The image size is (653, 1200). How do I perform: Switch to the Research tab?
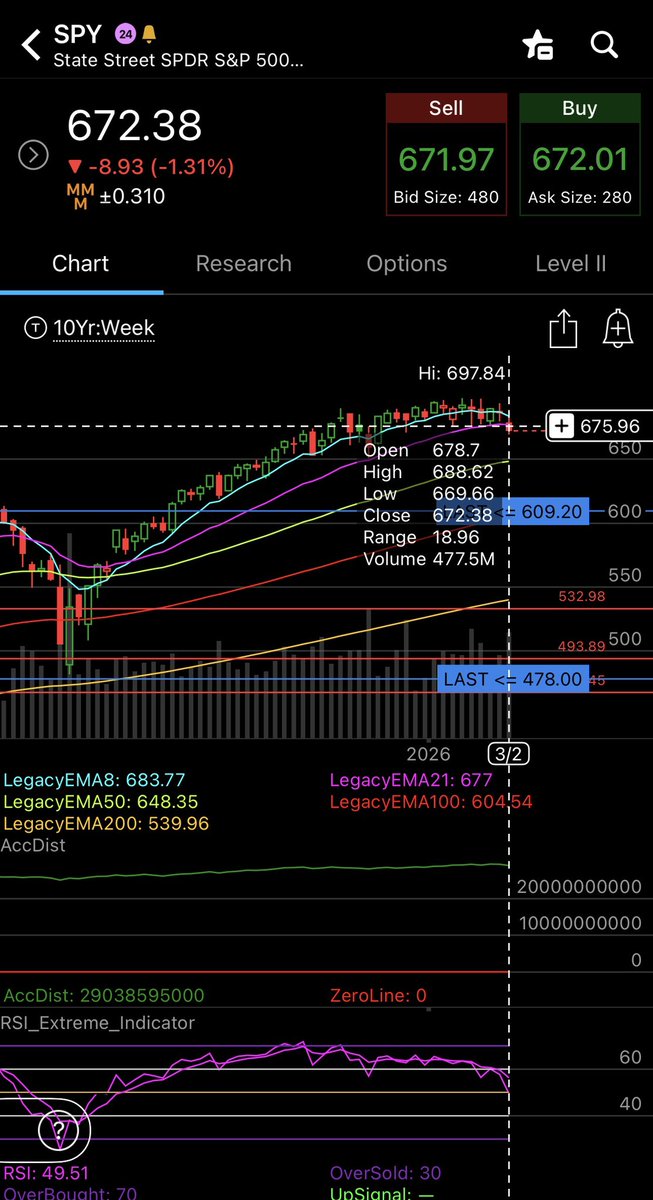pyautogui.click(x=244, y=264)
